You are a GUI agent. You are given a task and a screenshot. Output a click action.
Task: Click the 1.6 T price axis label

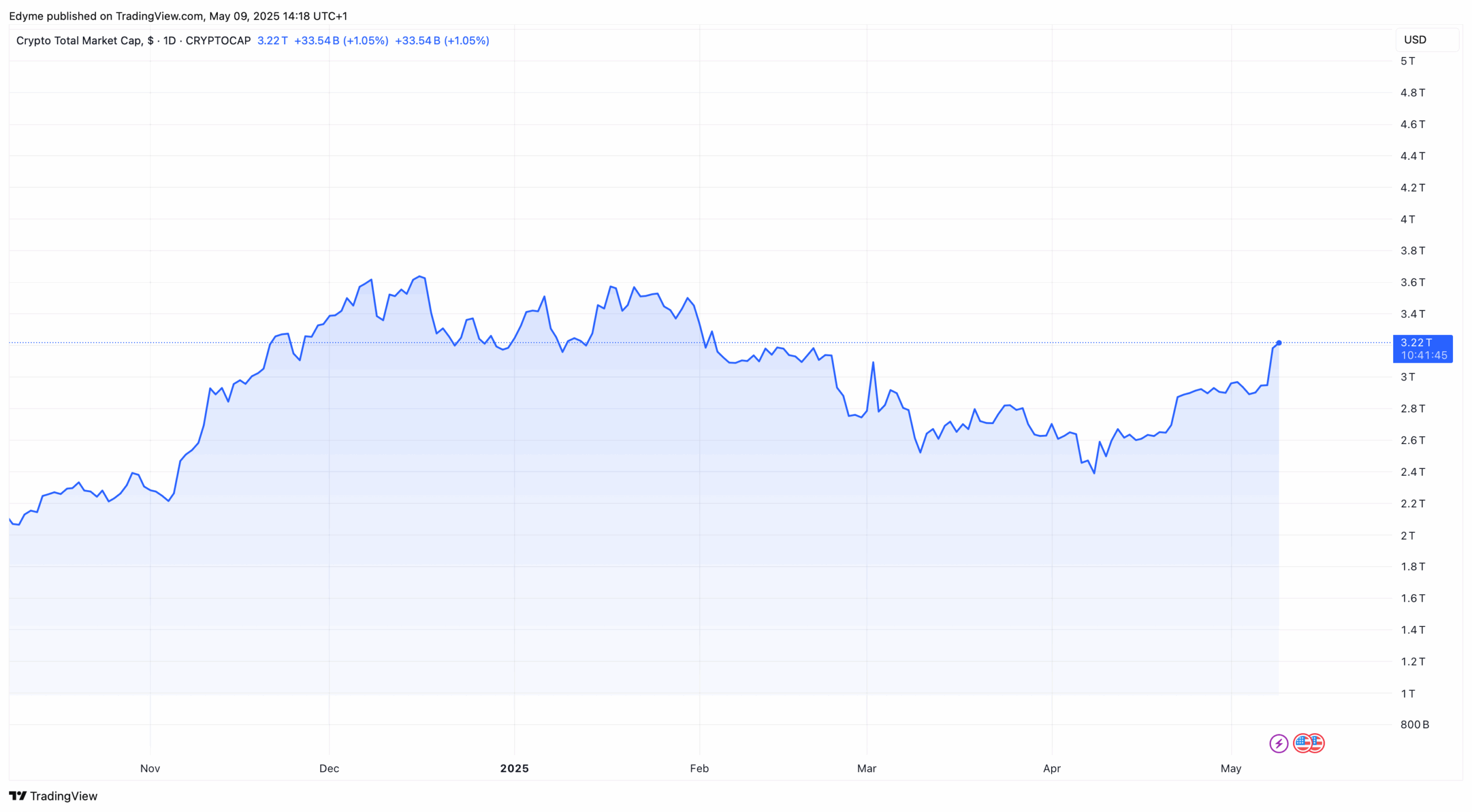click(1412, 598)
